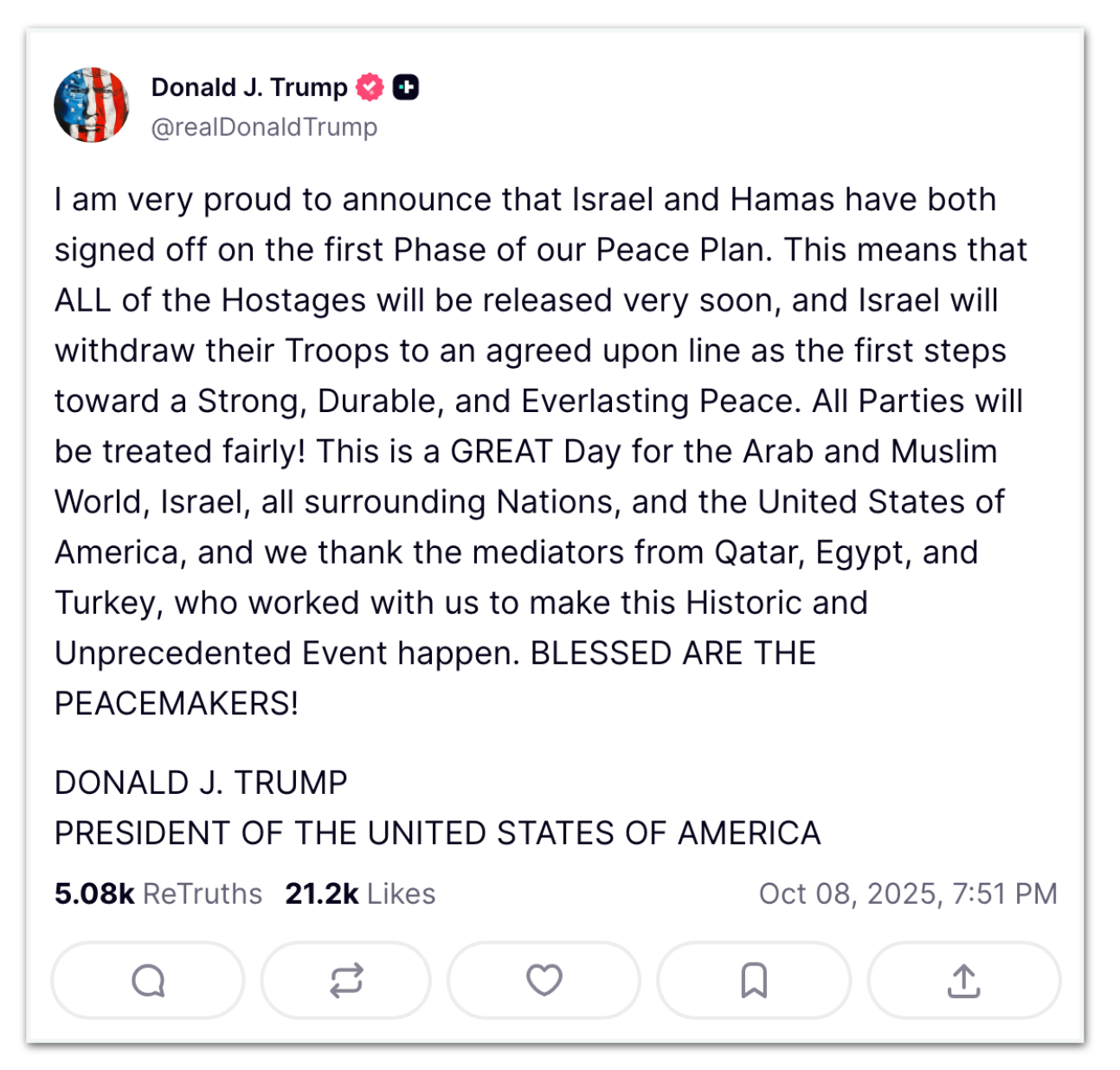This screenshot has width=1120, height=1070.
Task: Click the capitalized word "GREAT" in the post
Action: 501,452
